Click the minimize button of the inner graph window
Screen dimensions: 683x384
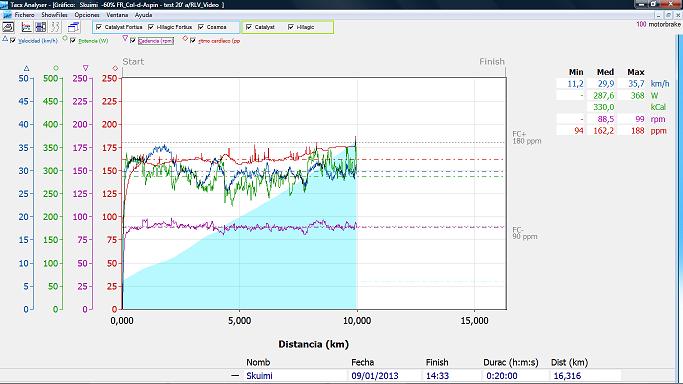[659, 15]
